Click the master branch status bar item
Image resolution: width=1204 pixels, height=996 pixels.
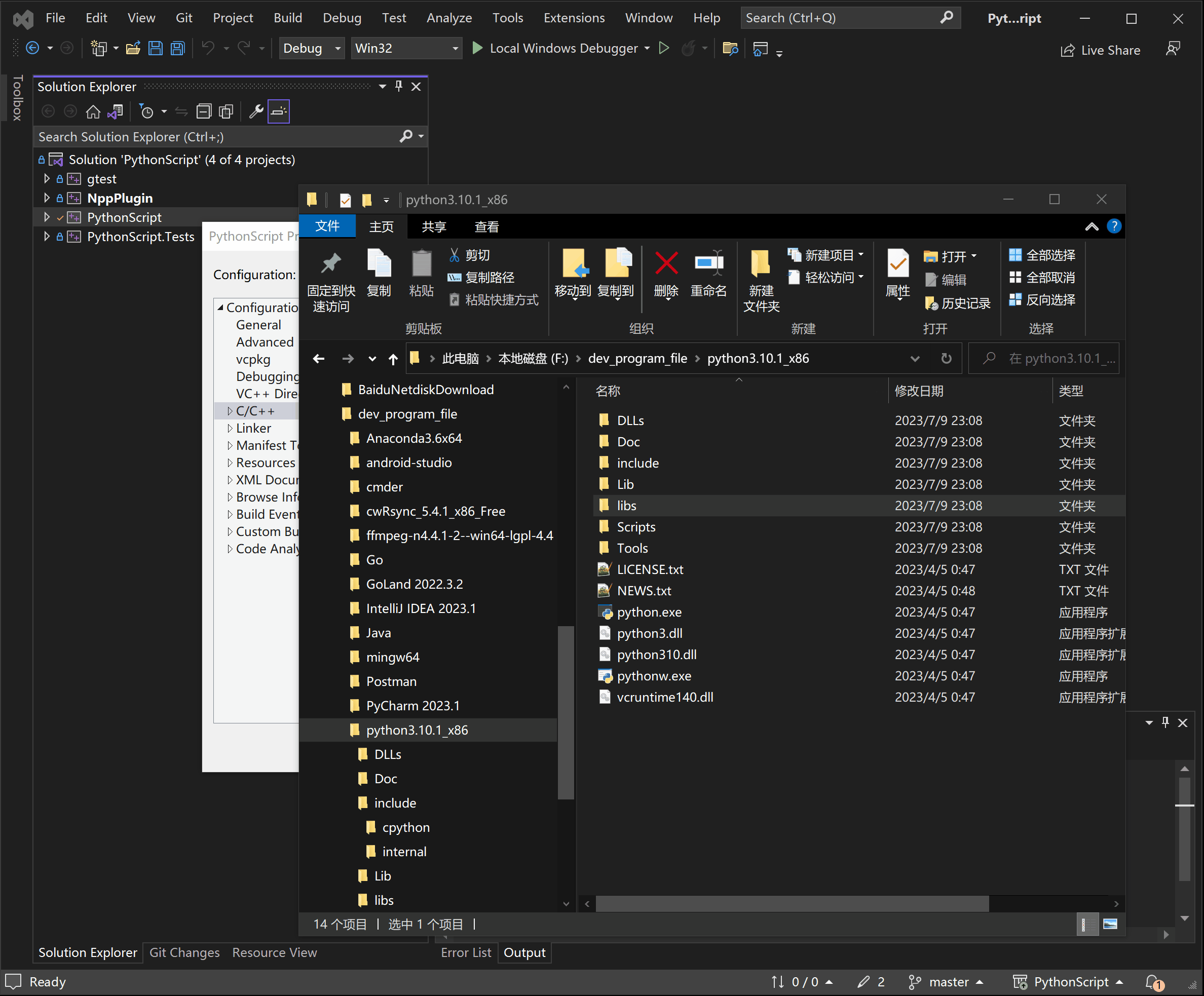pyautogui.click(x=947, y=982)
